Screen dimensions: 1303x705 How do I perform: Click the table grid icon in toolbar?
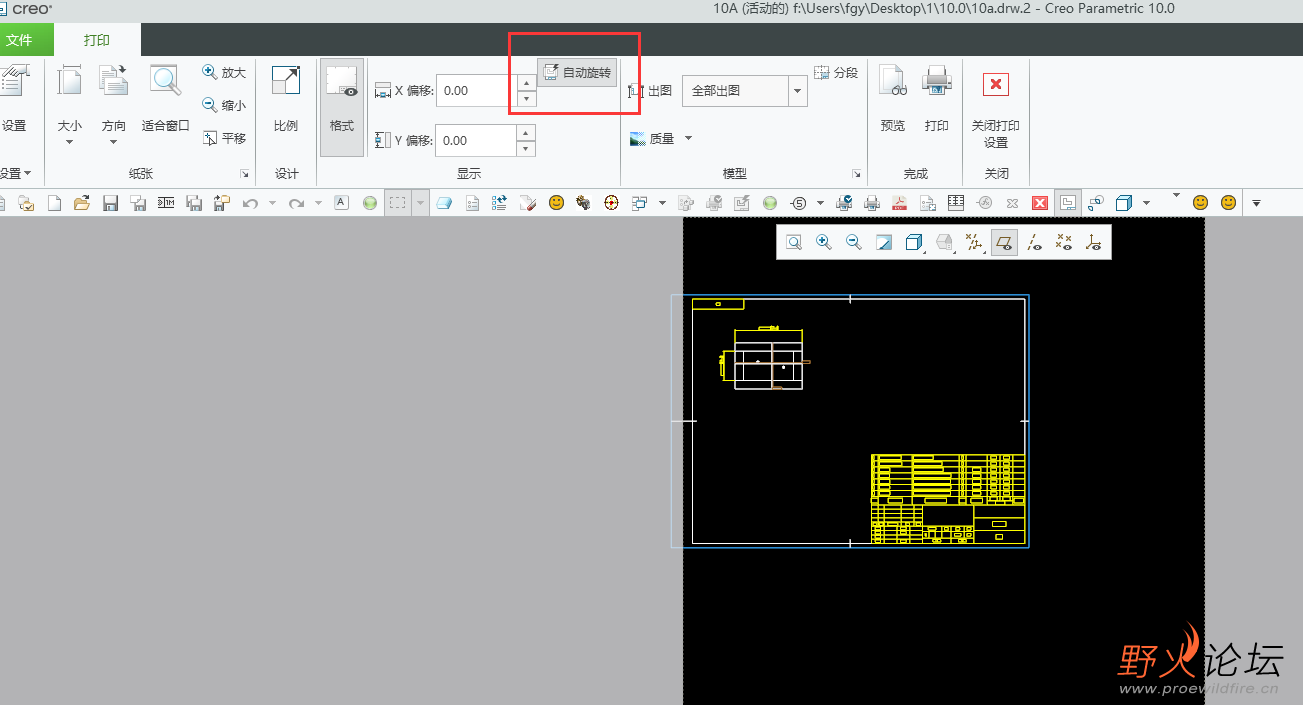point(956,202)
